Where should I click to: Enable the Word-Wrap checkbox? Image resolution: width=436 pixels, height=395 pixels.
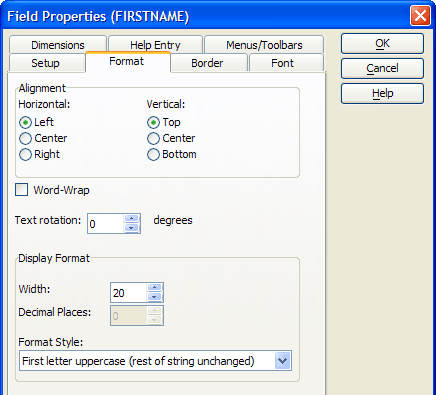22,190
